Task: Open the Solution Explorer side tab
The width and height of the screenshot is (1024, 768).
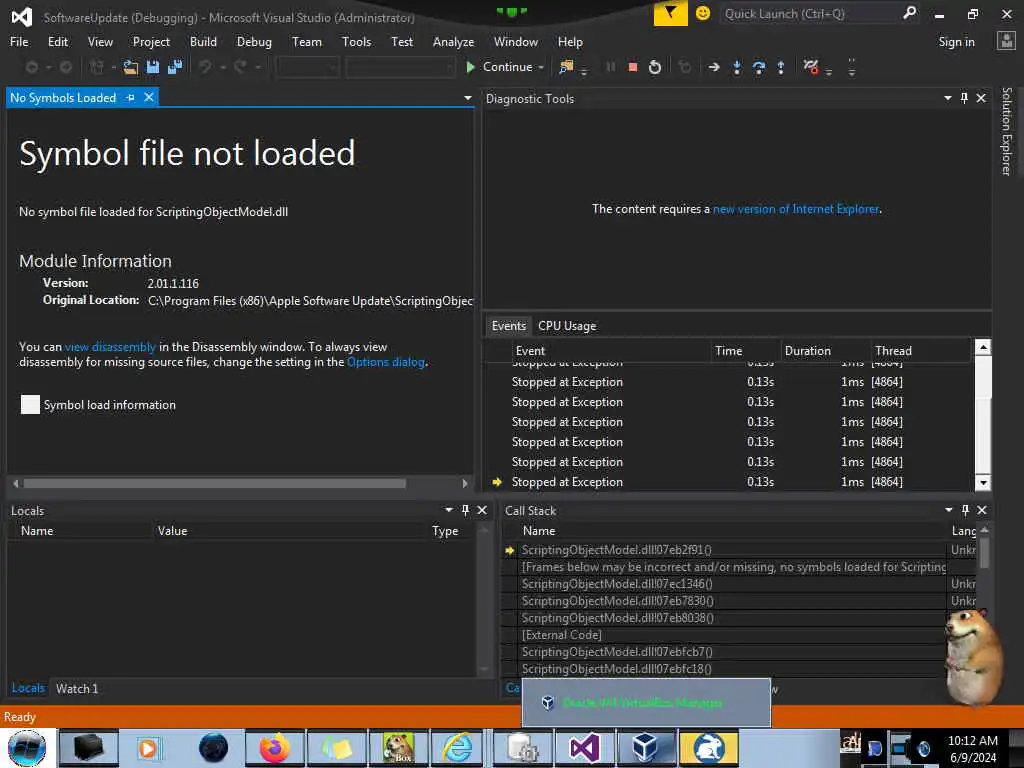Action: 1006,131
